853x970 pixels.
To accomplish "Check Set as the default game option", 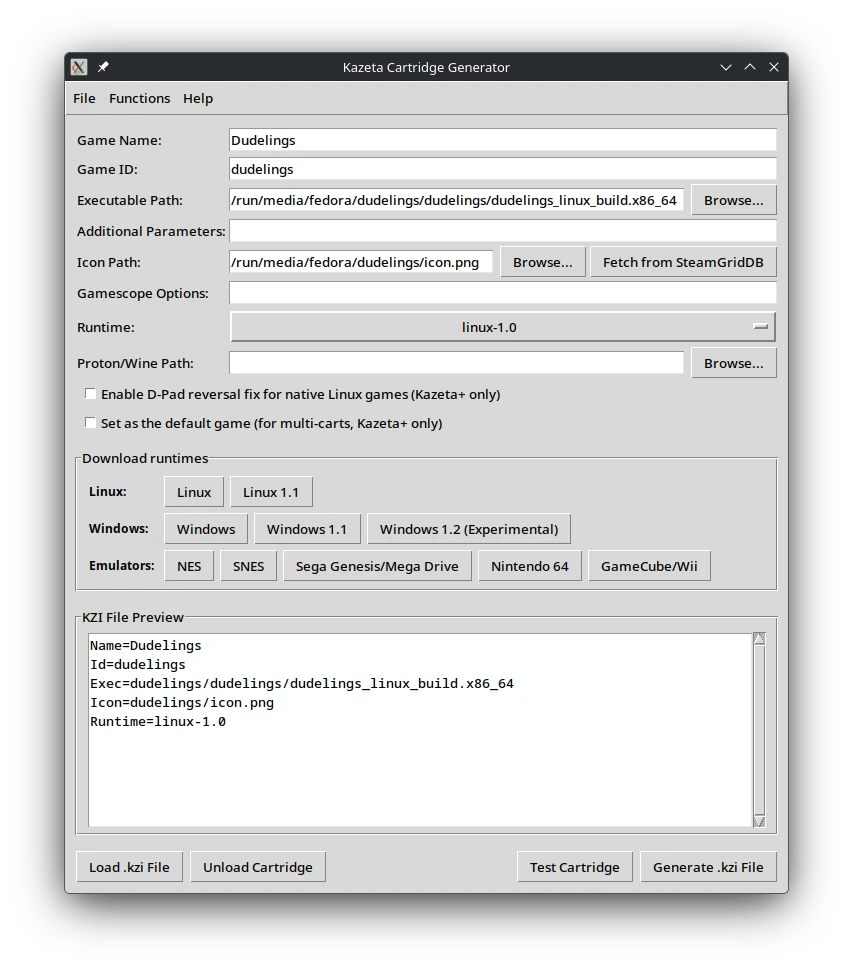I will [x=90, y=423].
